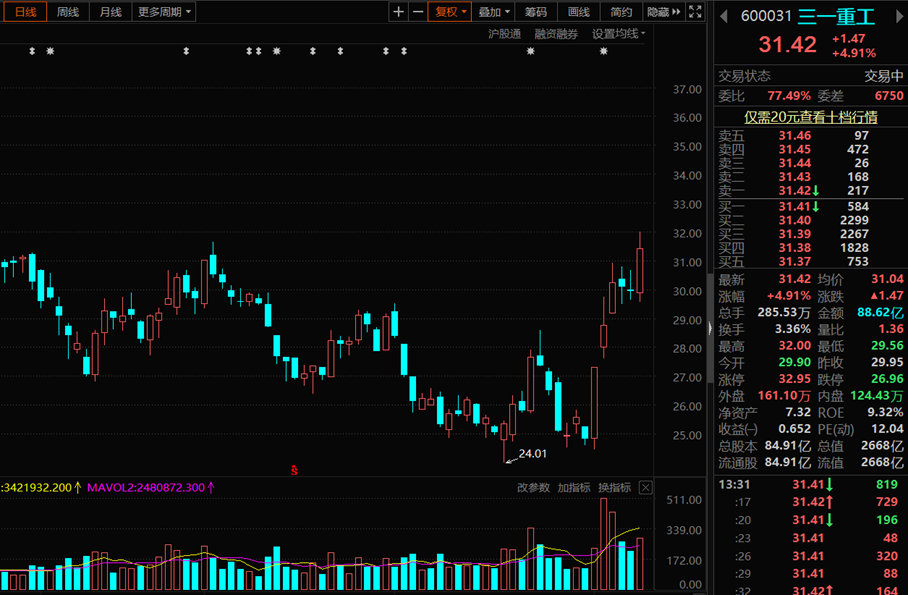908x595 pixels.
Task: Switch to the 月线 monthly chart tab
Action: click(111, 12)
